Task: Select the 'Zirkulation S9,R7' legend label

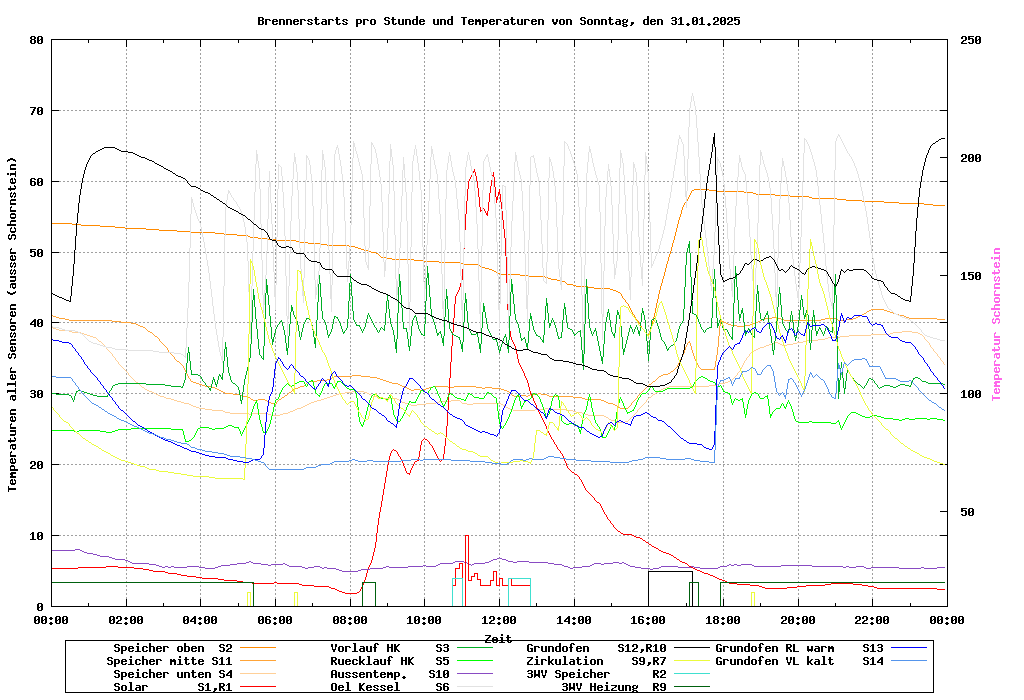Action: click(x=596, y=661)
